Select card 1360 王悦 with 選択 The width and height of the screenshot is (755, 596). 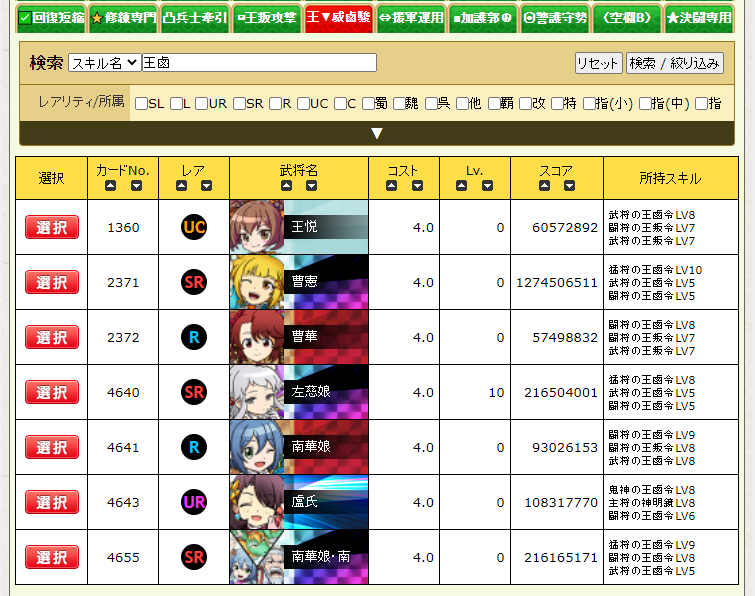point(52,227)
